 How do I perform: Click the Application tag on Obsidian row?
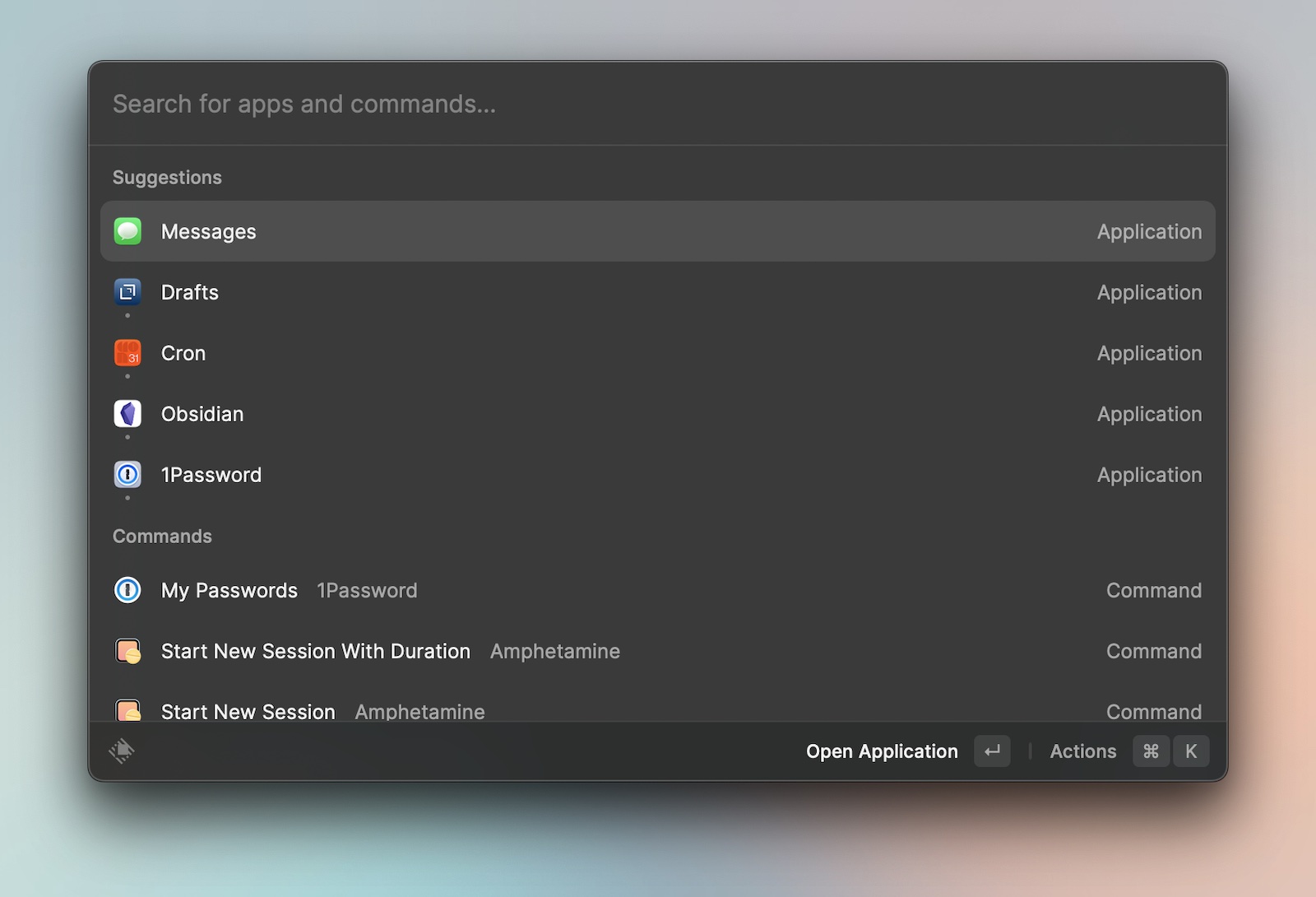(x=1149, y=415)
